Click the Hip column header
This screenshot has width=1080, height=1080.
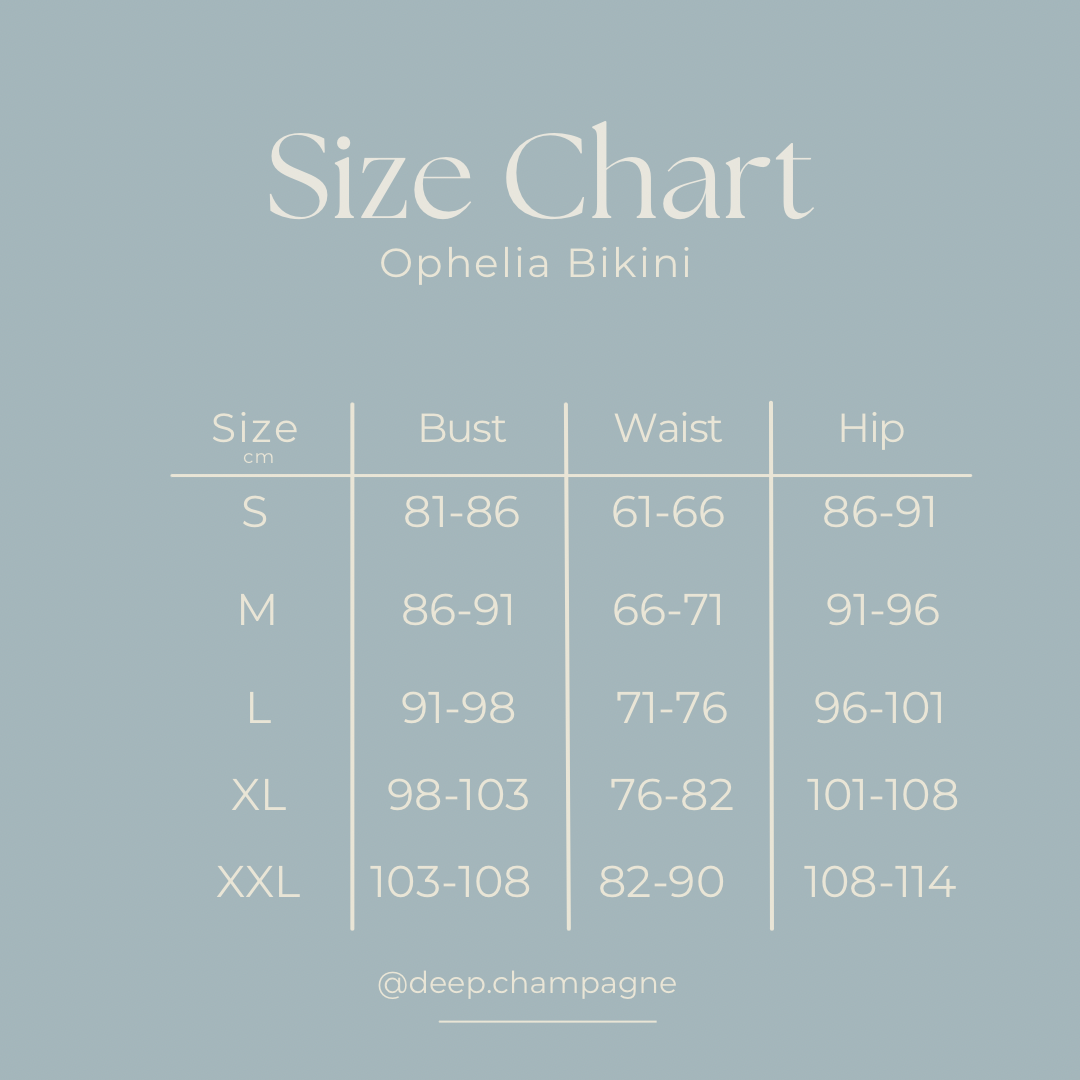click(x=871, y=431)
